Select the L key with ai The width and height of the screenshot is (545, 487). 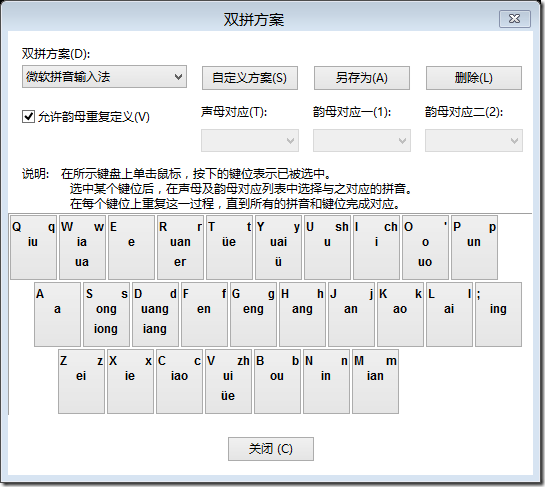coord(449,314)
